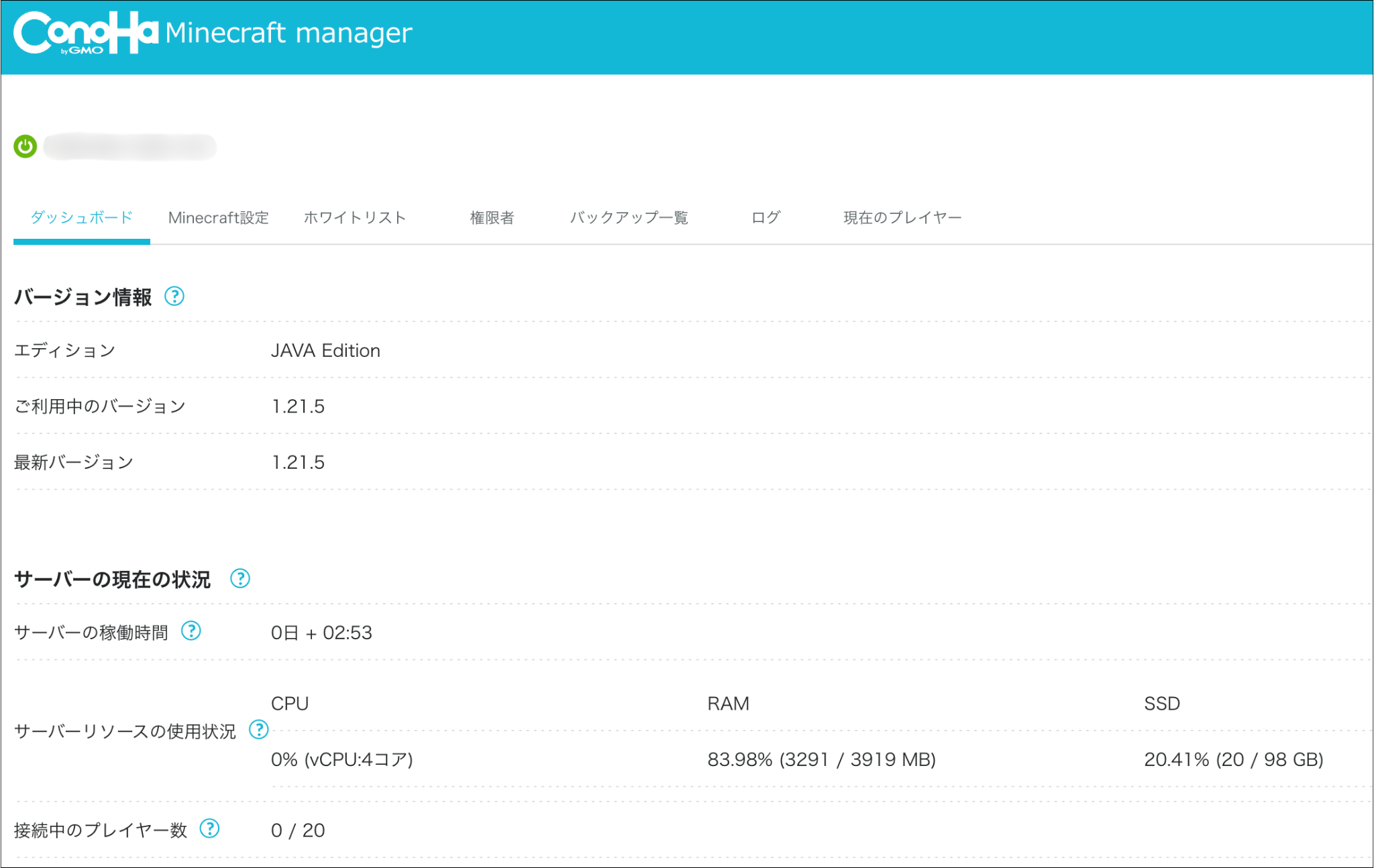Viewport: 1374px width, 868px height.
Task: Select the ダッシュボード tab
Action: pos(82,217)
